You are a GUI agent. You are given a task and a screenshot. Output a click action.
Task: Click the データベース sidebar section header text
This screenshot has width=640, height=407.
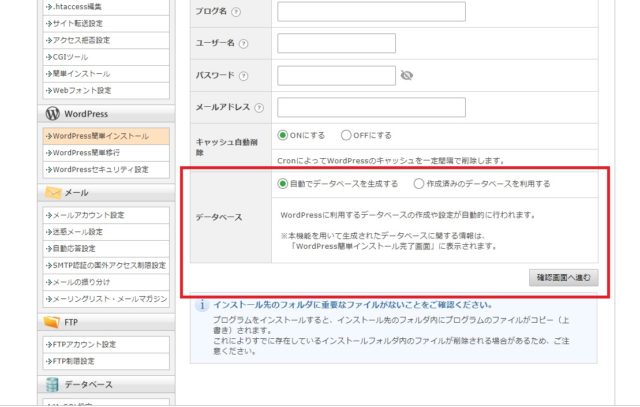tap(89, 385)
